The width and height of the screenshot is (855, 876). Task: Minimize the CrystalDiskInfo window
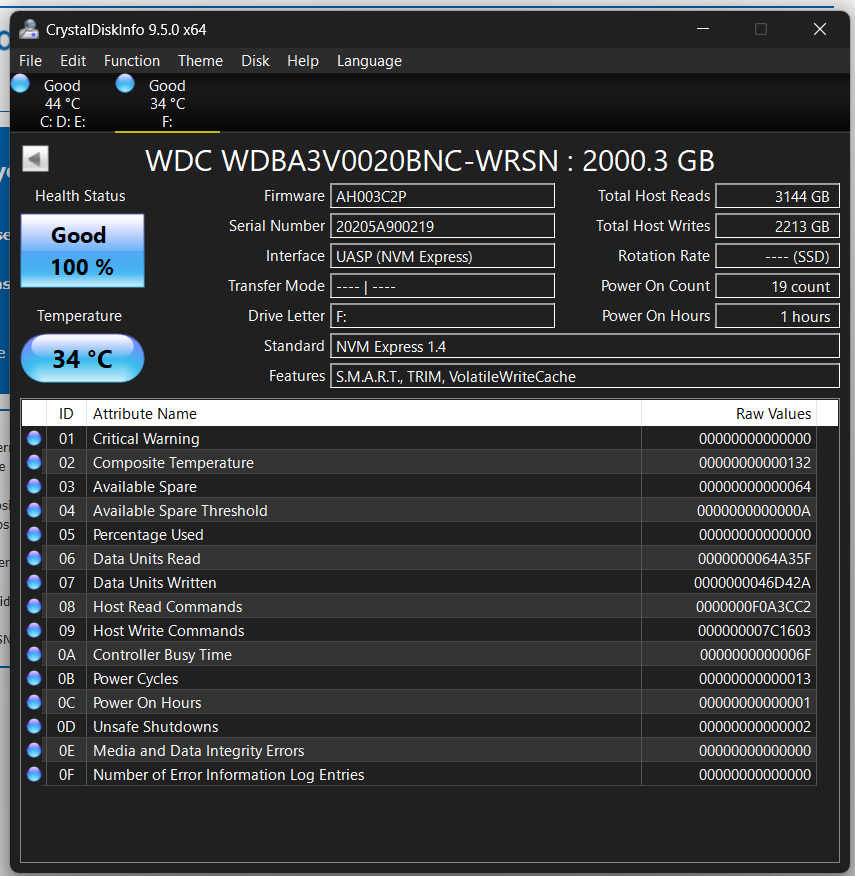(x=703, y=28)
